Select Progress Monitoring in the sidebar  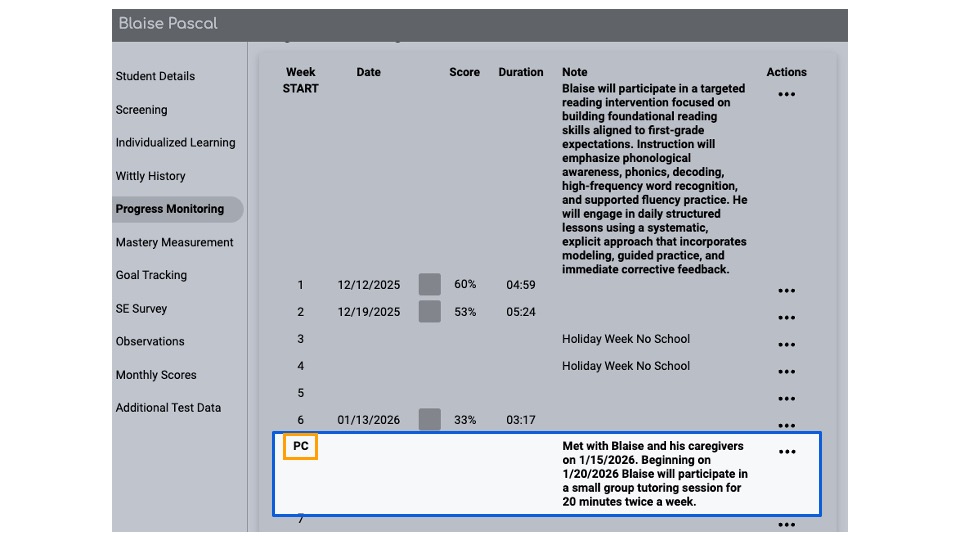178,209
